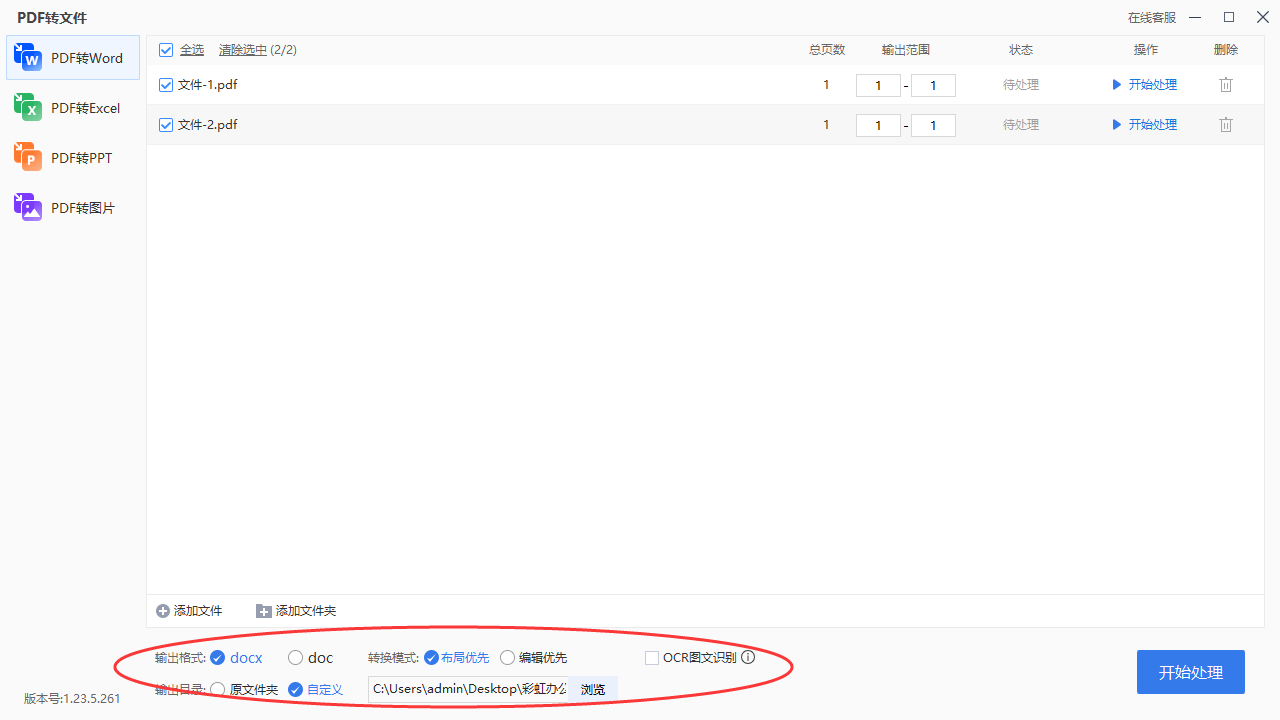
Task: Click the PDF转图片 sidebar icon
Action: (x=27, y=207)
